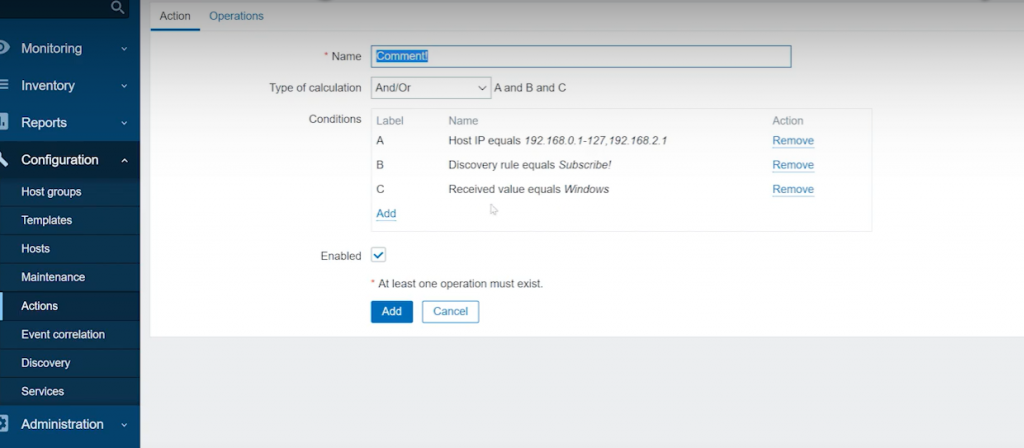This screenshot has height=448, width=1024.
Task: Remove condition C Received value
Action: point(792,189)
